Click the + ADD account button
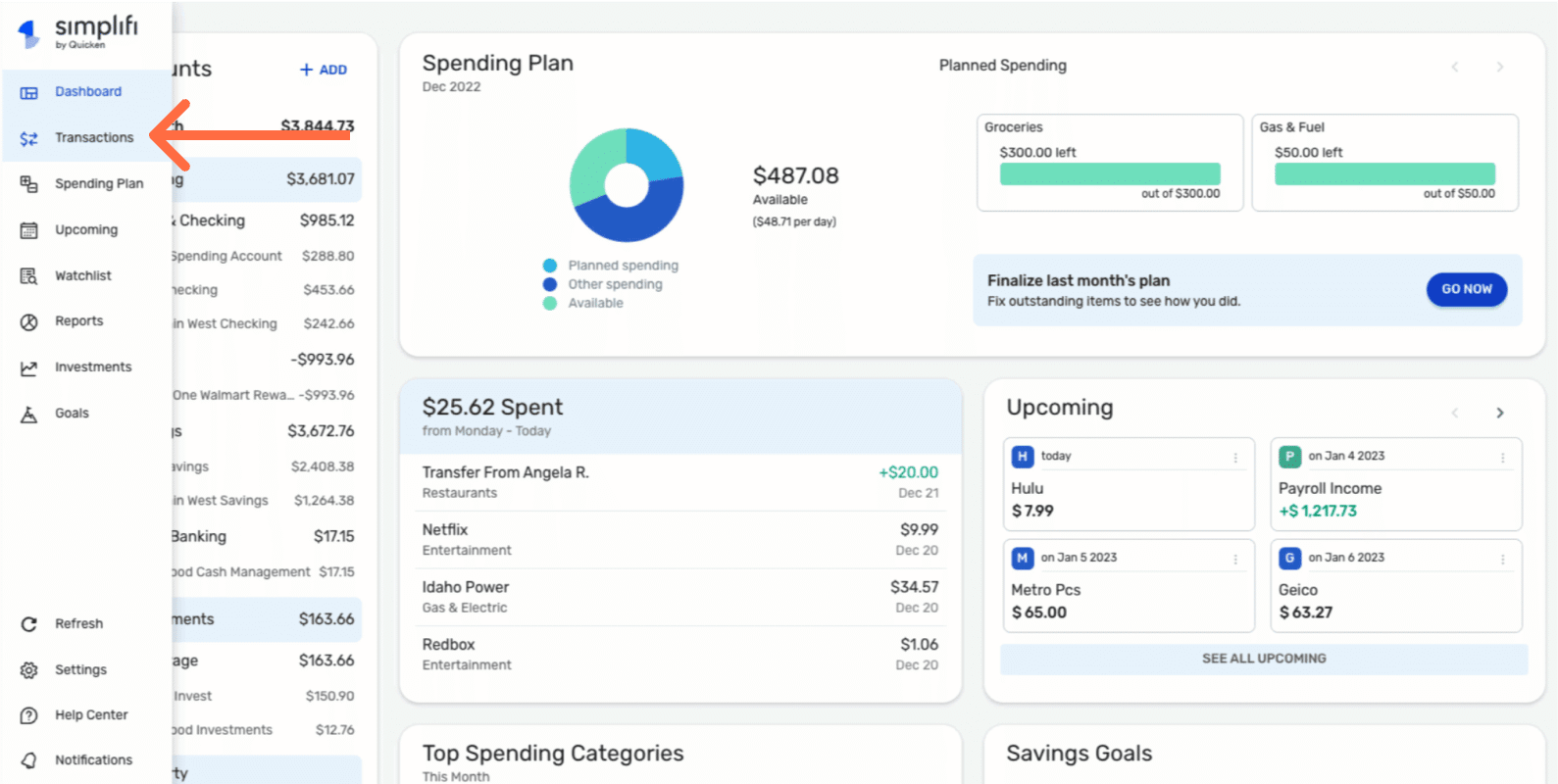The height and width of the screenshot is (784, 1558). tap(324, 70)
